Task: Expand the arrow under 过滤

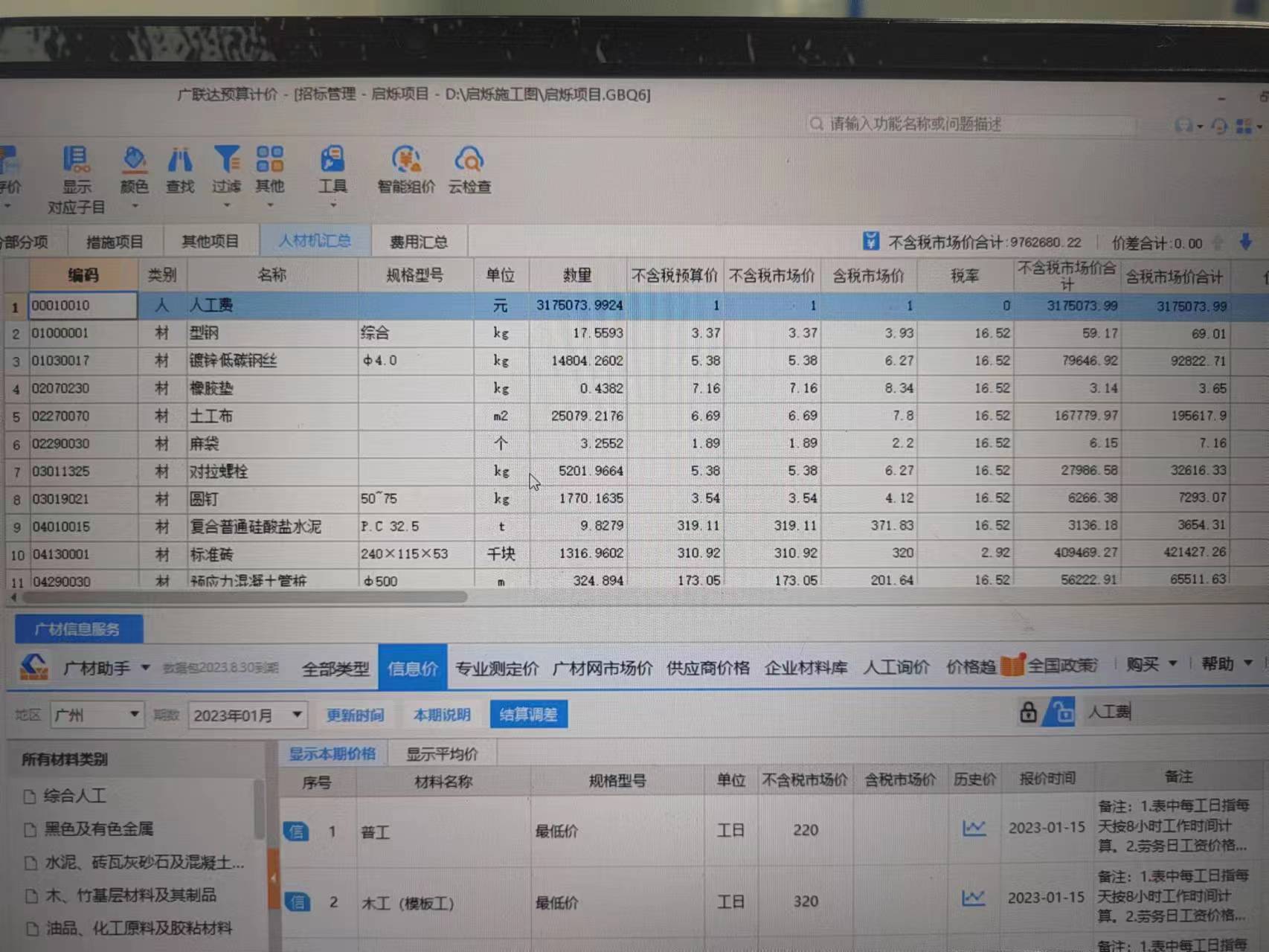Action: click(x=227, y=205)
